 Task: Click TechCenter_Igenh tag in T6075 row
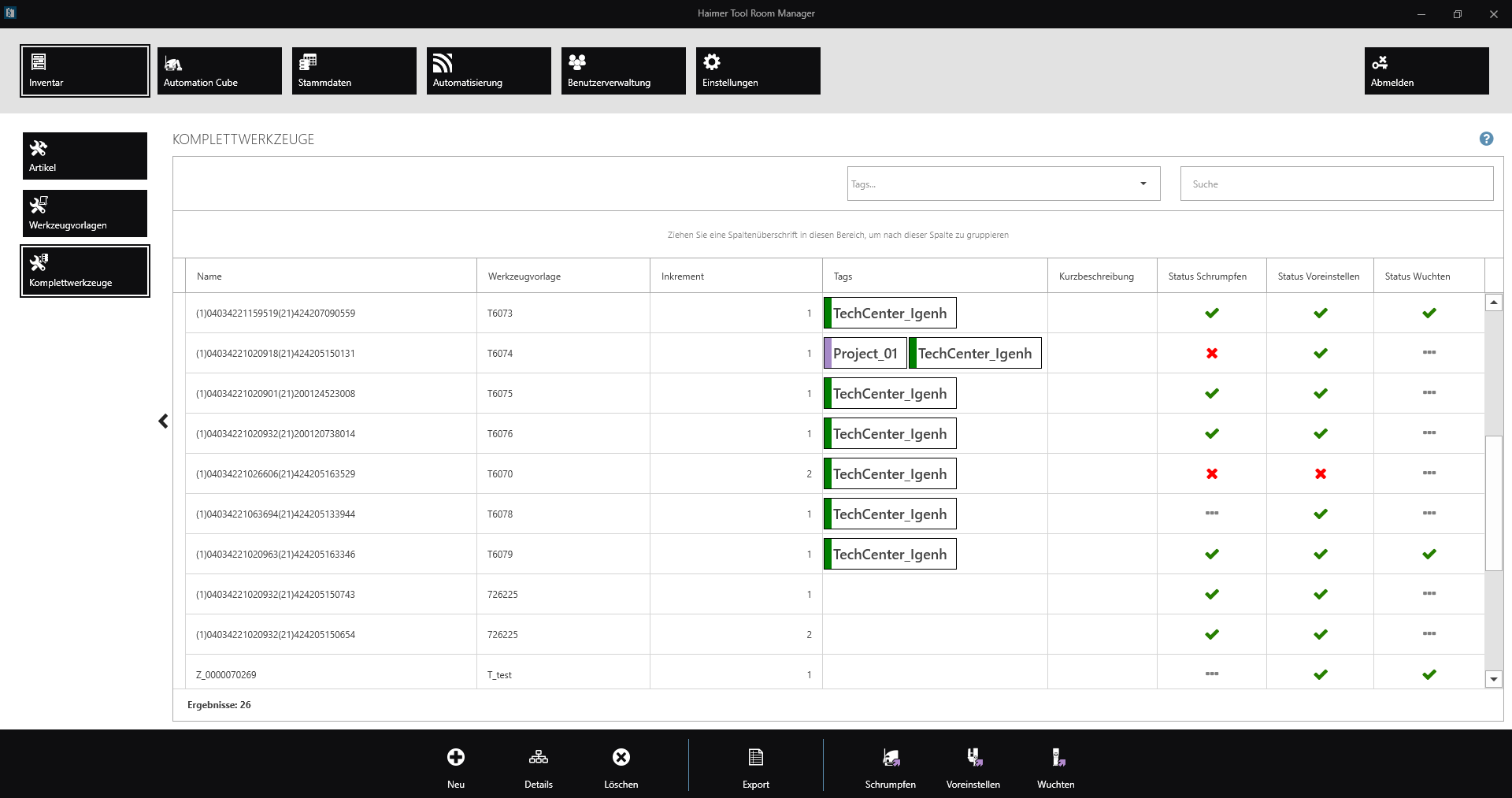890,394
